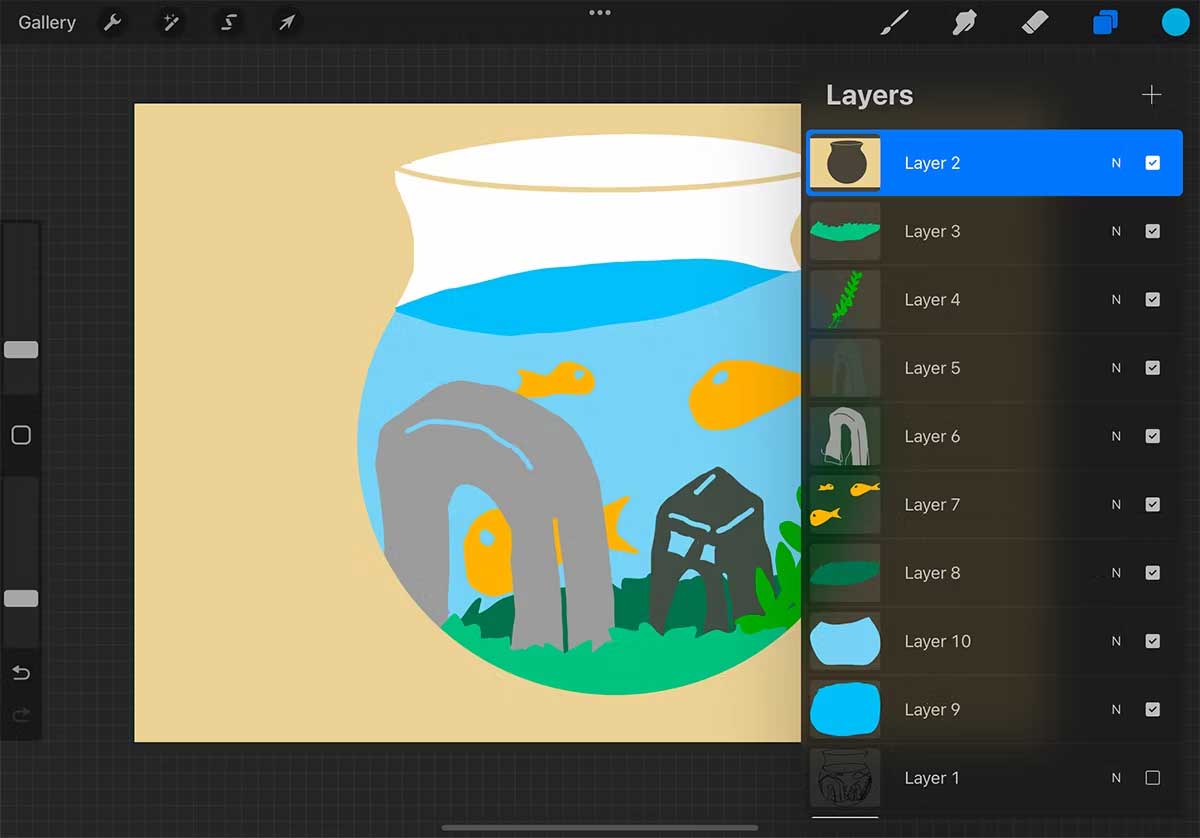The width and height of the screenshot is (1200, 838).
Task: Open blend mode N for Layer 2
Action: pos(1116,163)
